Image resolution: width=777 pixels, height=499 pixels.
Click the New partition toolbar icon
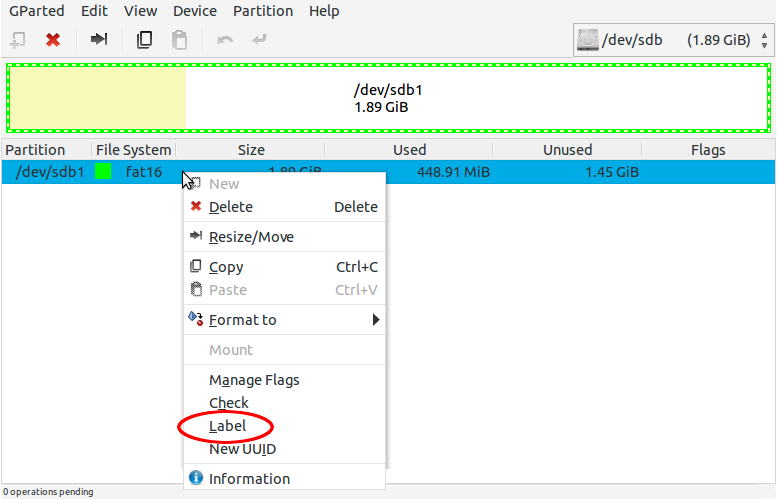18,40
